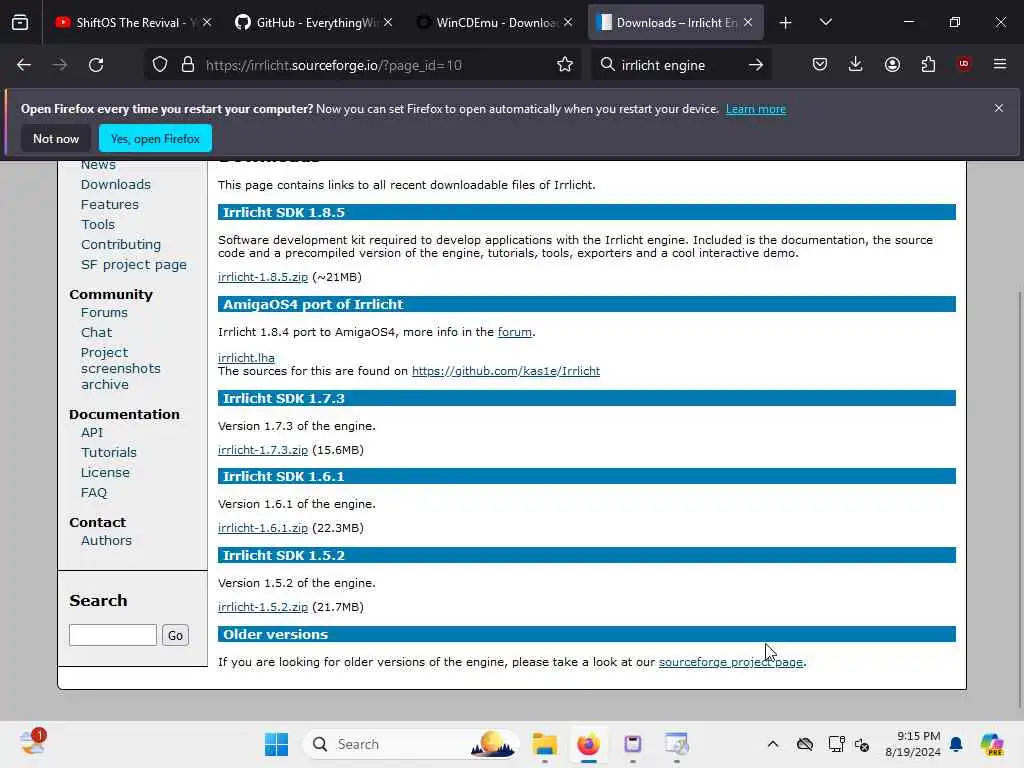Open the Copilot preview taskbar icon
Image resolution: width=1024 pixels, height=768 pixels.
point(991,744)
